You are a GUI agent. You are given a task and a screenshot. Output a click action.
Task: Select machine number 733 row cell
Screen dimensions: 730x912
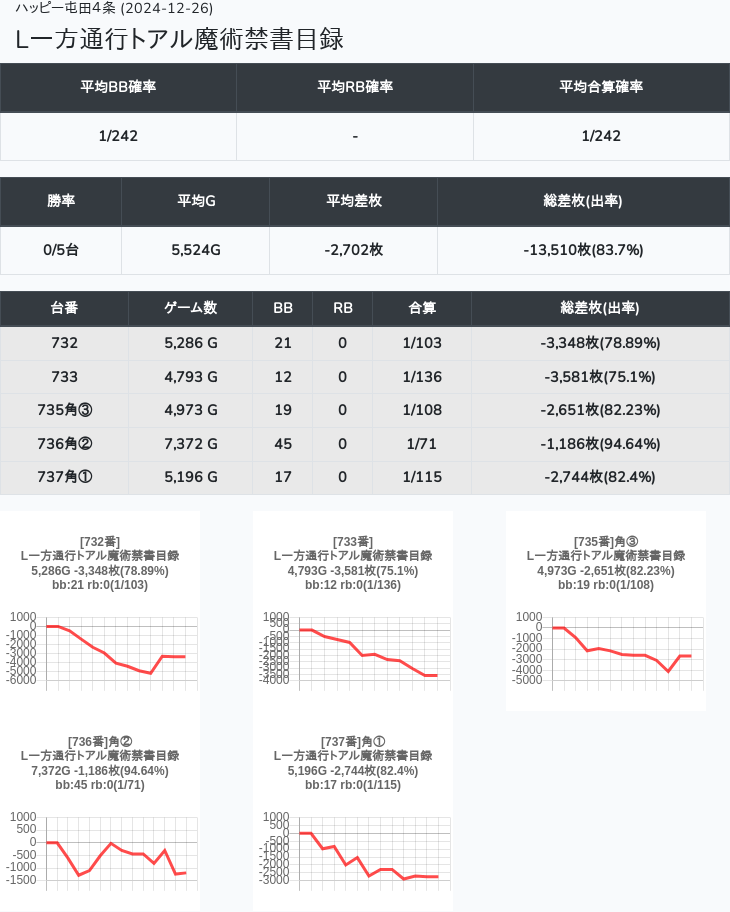[x=64, y=377]
